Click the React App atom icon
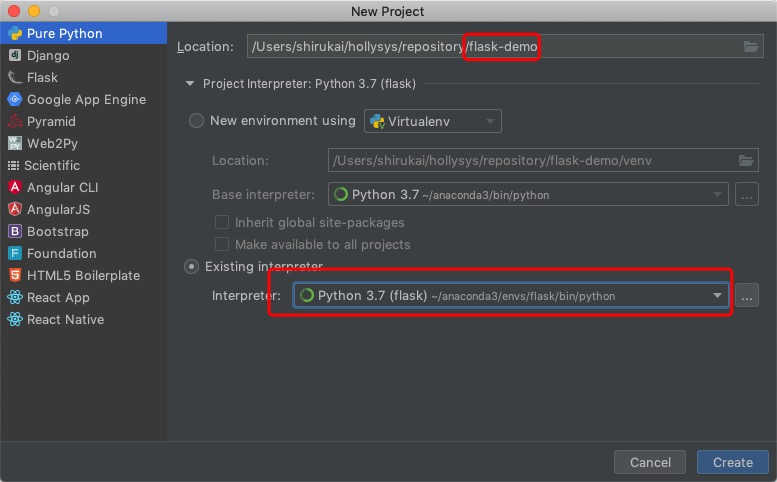The image size is (777, 482). click(15, 297)
